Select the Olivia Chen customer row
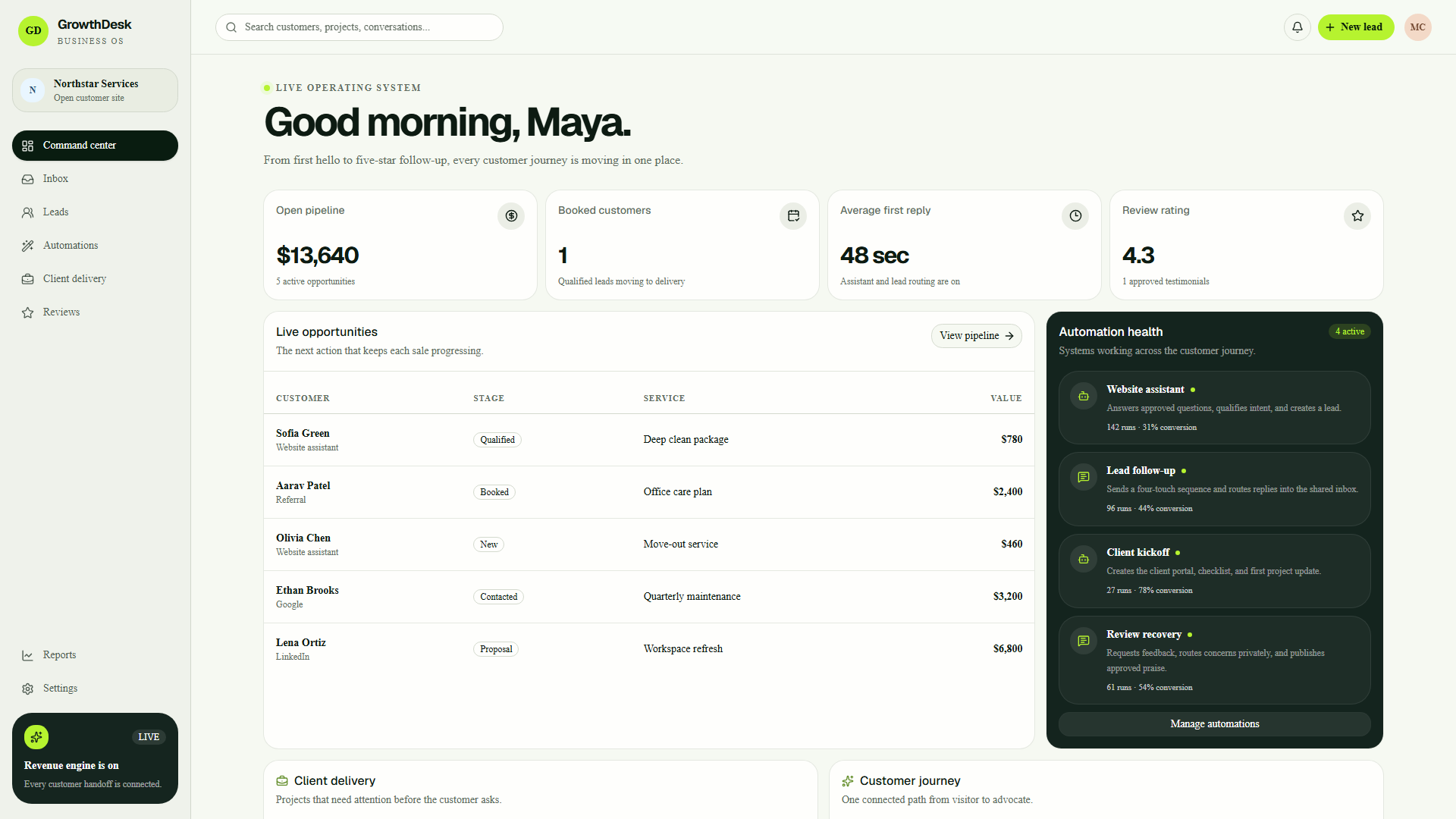1456x819 pixels. [x=649, y=544]
